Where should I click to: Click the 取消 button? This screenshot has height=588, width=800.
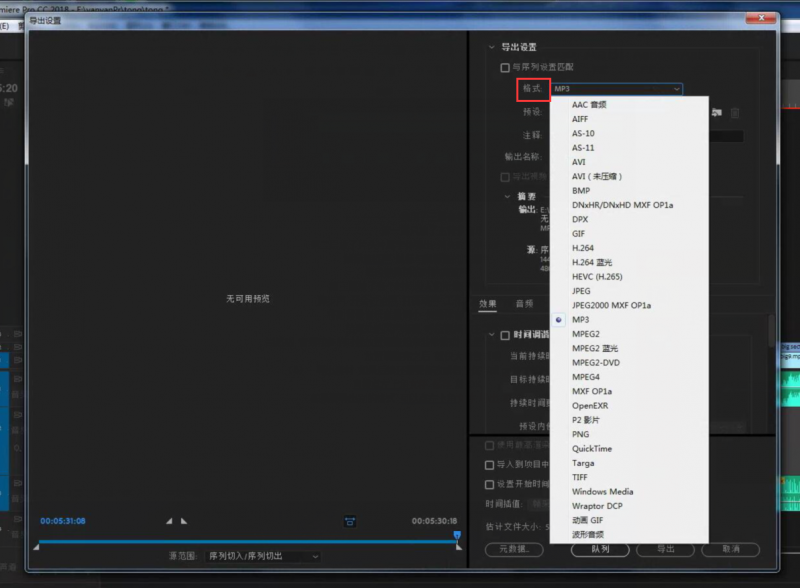[729, 549]
